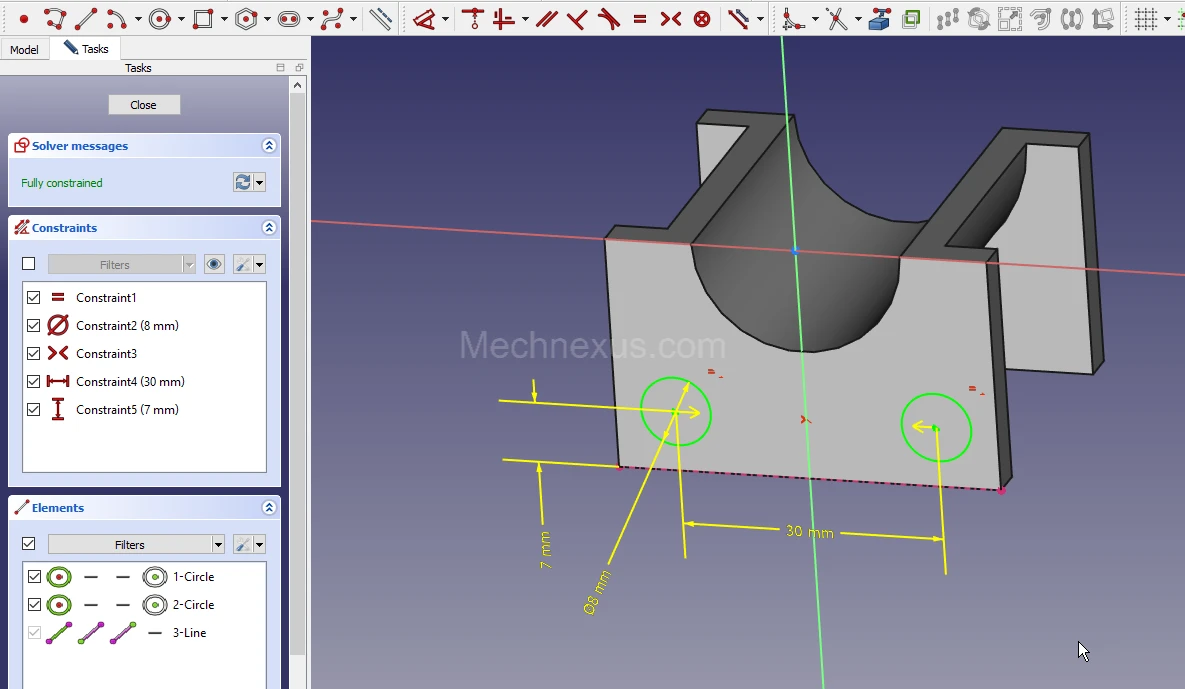Apply the parallel constraint tool
This screenshot has height=689, width=1185.
(x=546, y=19)
